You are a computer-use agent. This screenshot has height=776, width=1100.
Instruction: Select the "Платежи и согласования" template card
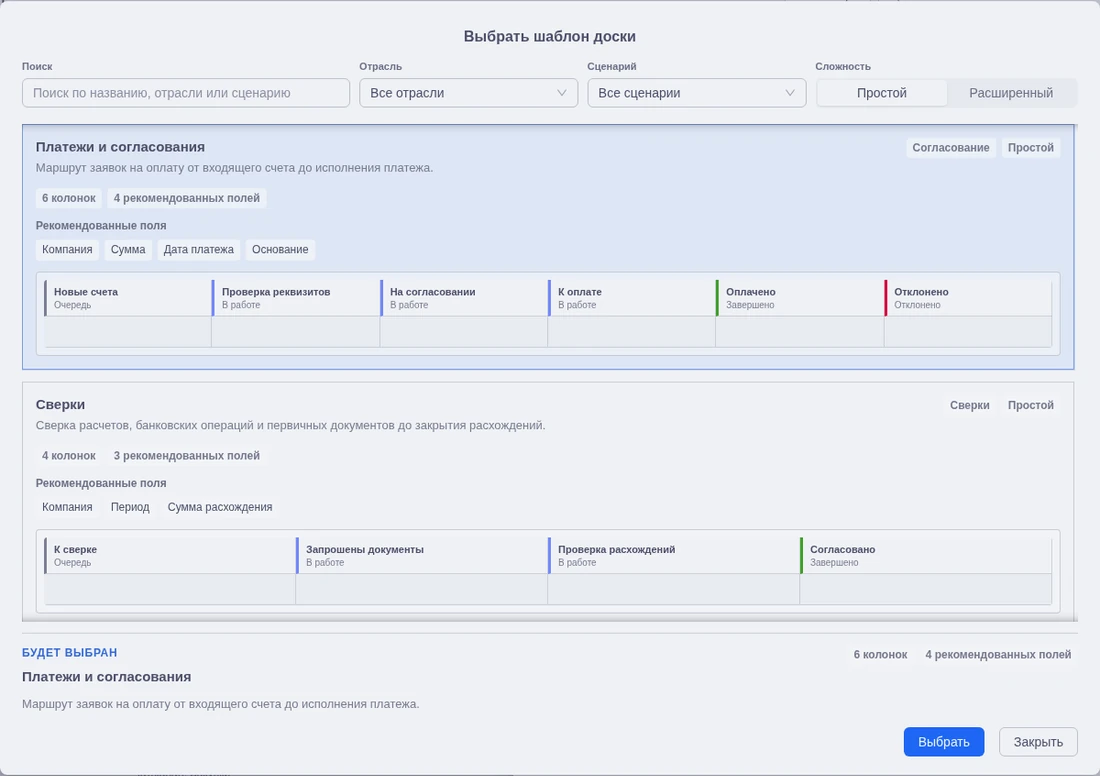(548, 247)
